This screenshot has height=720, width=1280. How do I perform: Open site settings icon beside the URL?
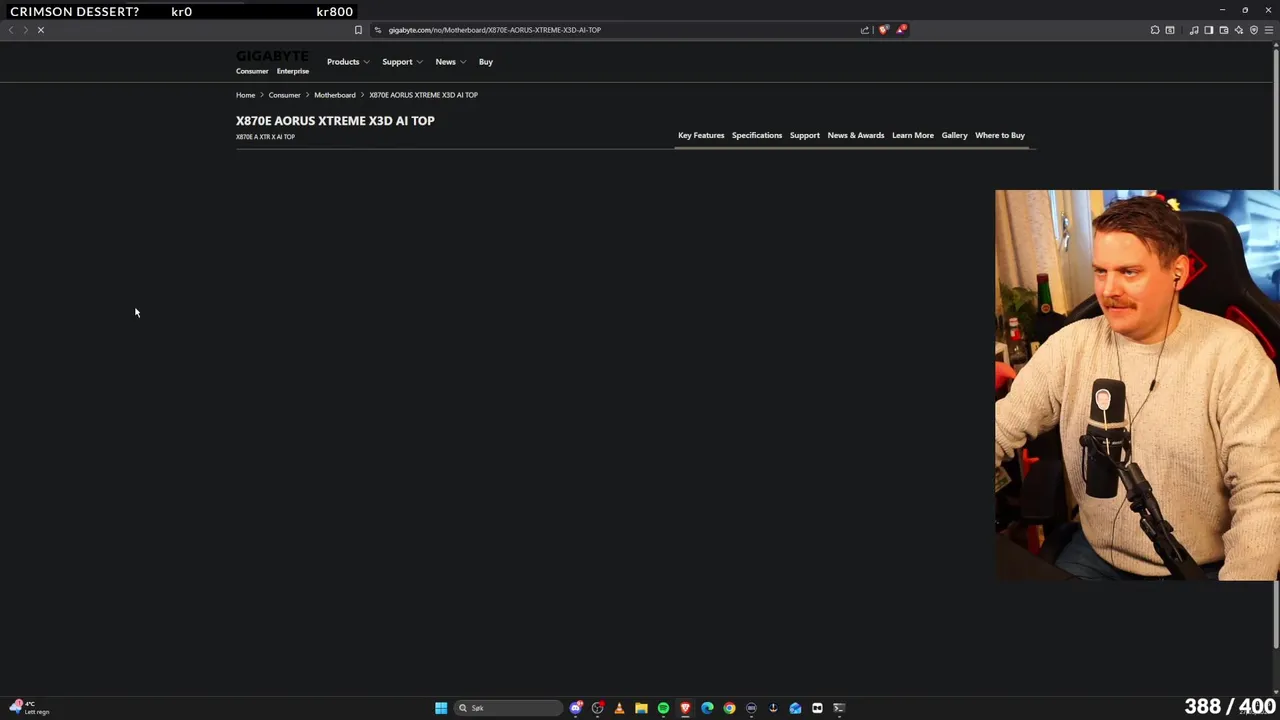(x=378, y=30)
